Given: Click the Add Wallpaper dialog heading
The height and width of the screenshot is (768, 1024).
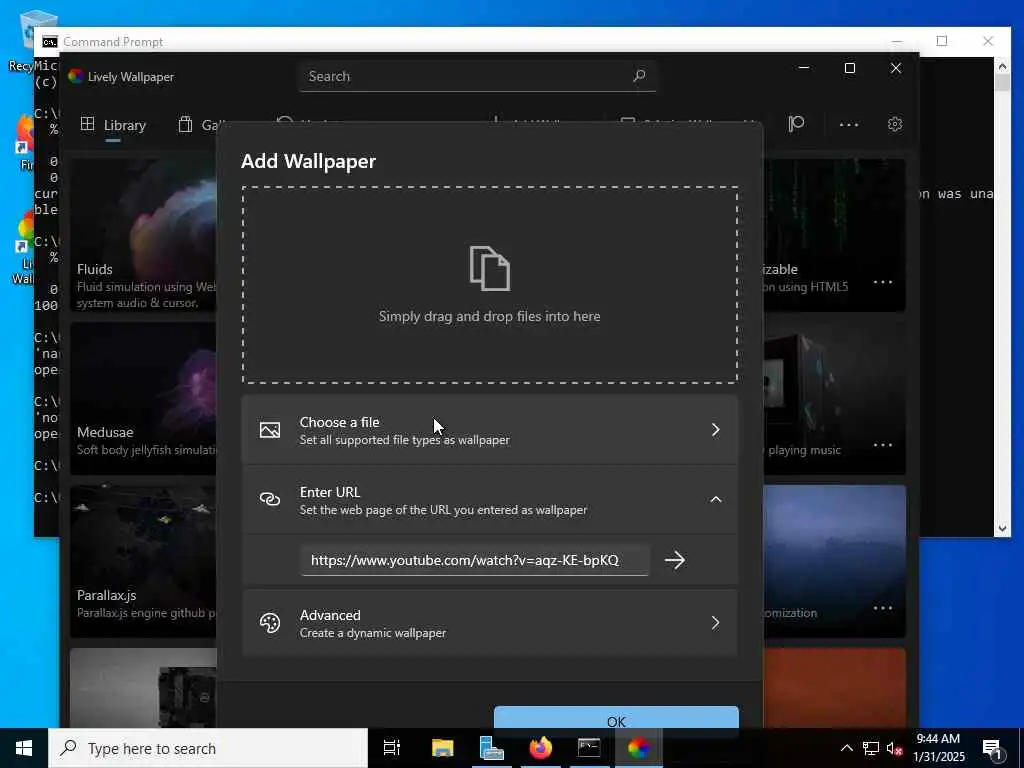Looking at the screenshot, I should point(308,161).
